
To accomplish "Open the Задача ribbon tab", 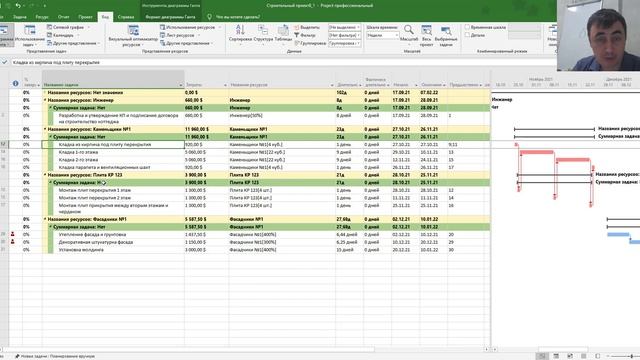I will click(20, 17).
